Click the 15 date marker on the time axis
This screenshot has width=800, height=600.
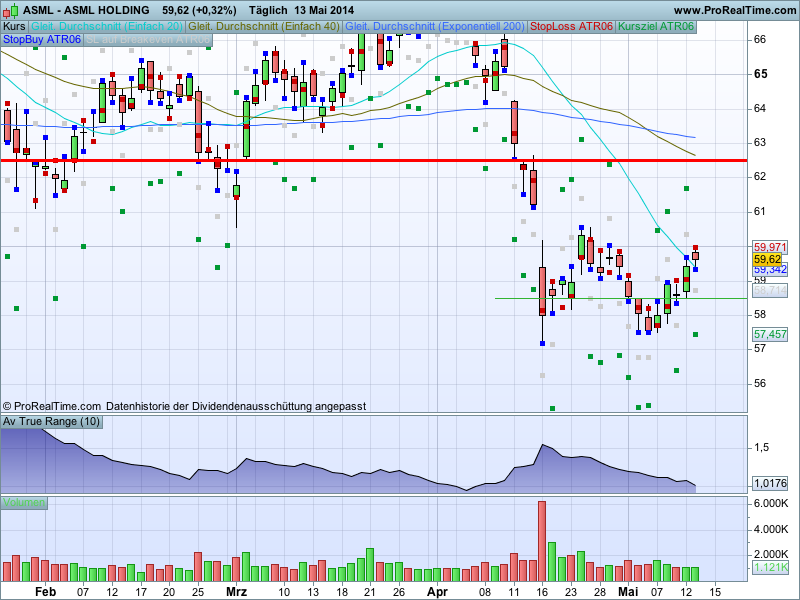point(715,592)
